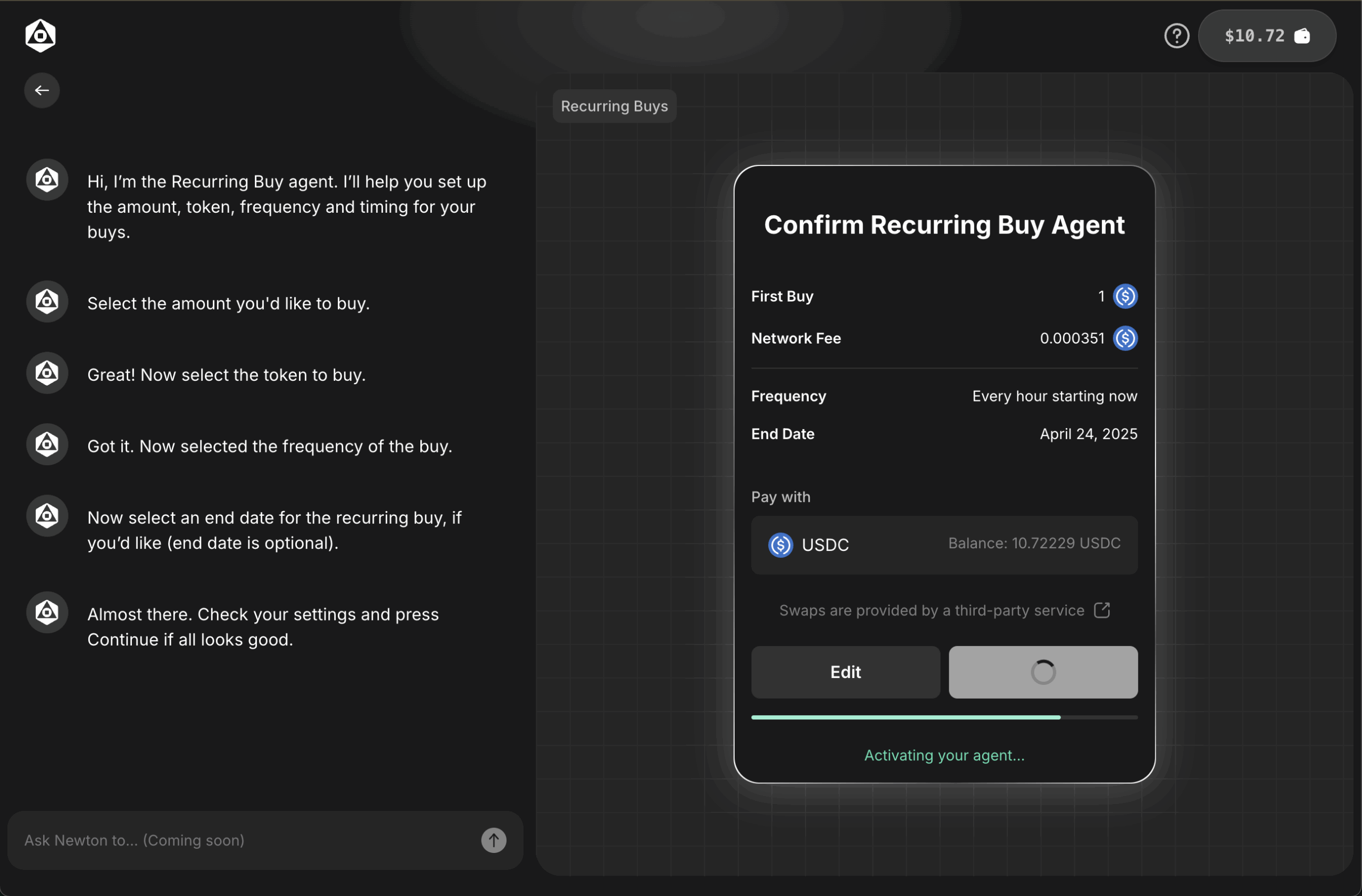
Task: Click the Newton logo at top left
Action: click(40, 36)
